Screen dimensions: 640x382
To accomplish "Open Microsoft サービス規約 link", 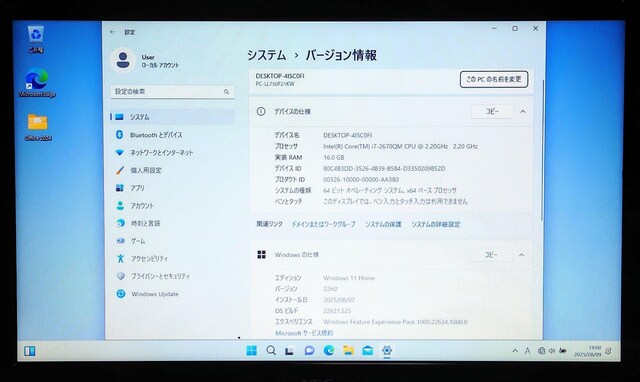I will click(304, 333).
